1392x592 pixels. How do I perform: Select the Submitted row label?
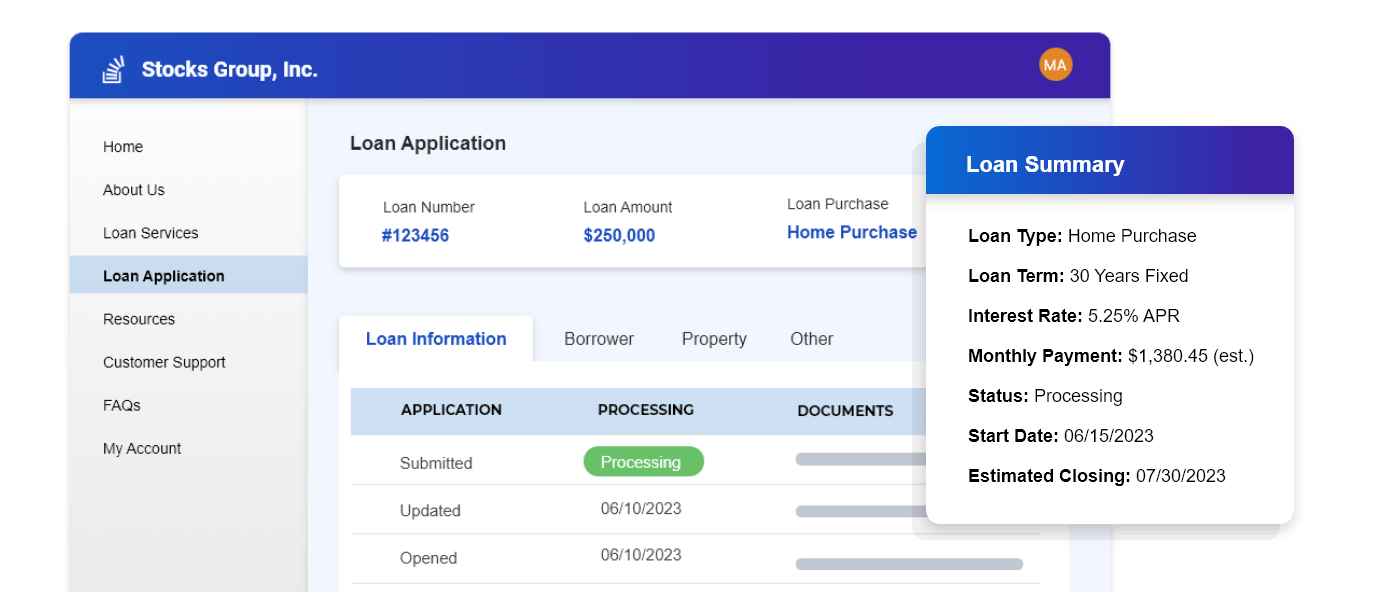pyautogui.click(x=436, y=463)
